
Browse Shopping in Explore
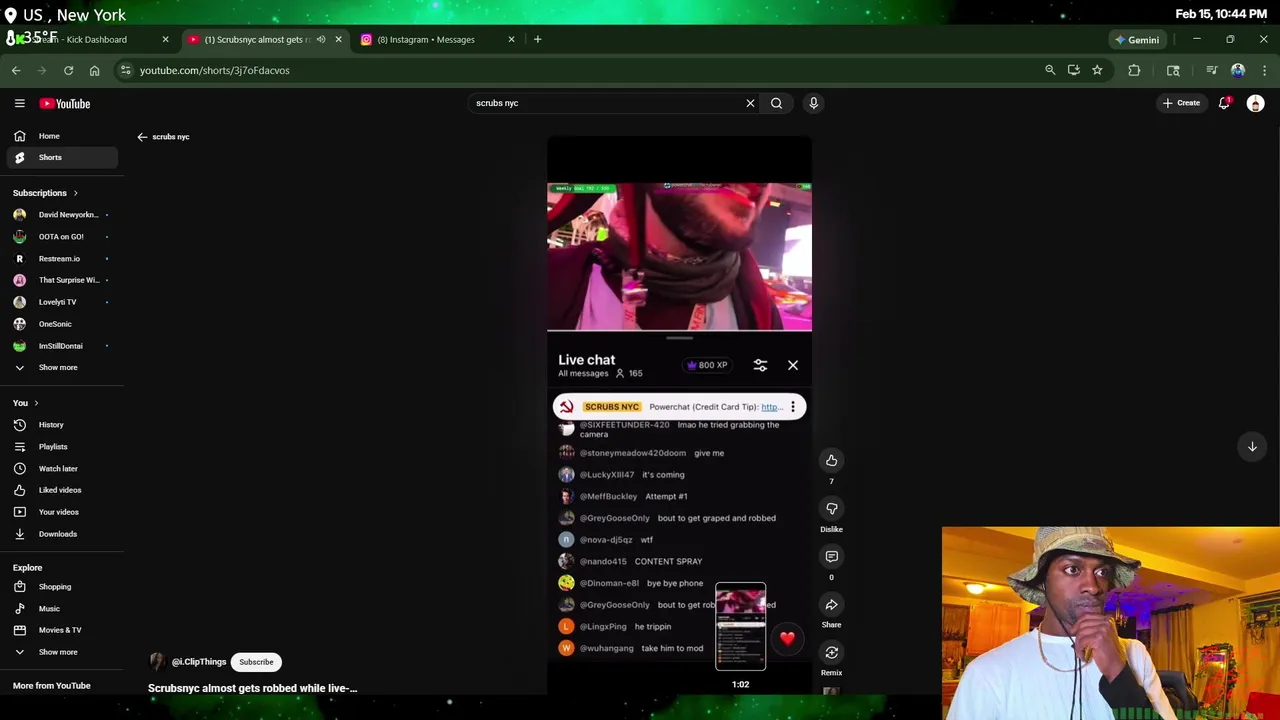click(60, 587)
